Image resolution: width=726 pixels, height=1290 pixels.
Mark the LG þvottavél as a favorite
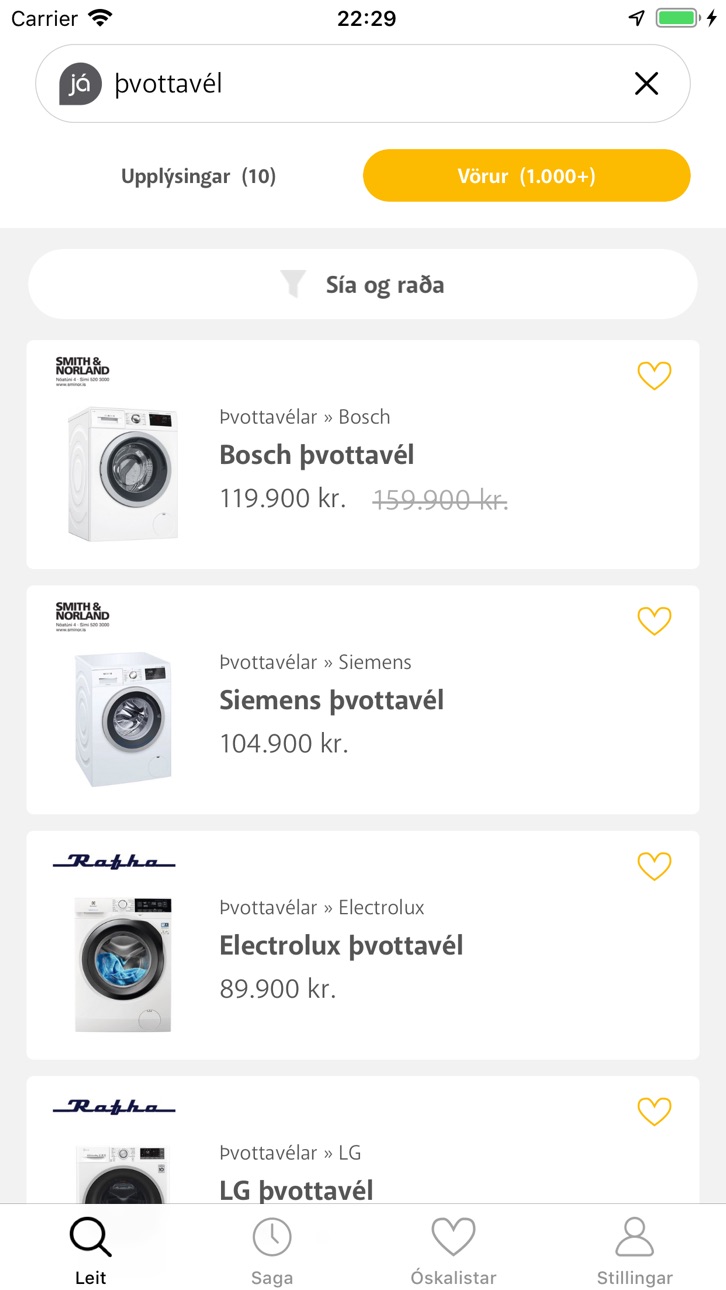click(654, 1111)
